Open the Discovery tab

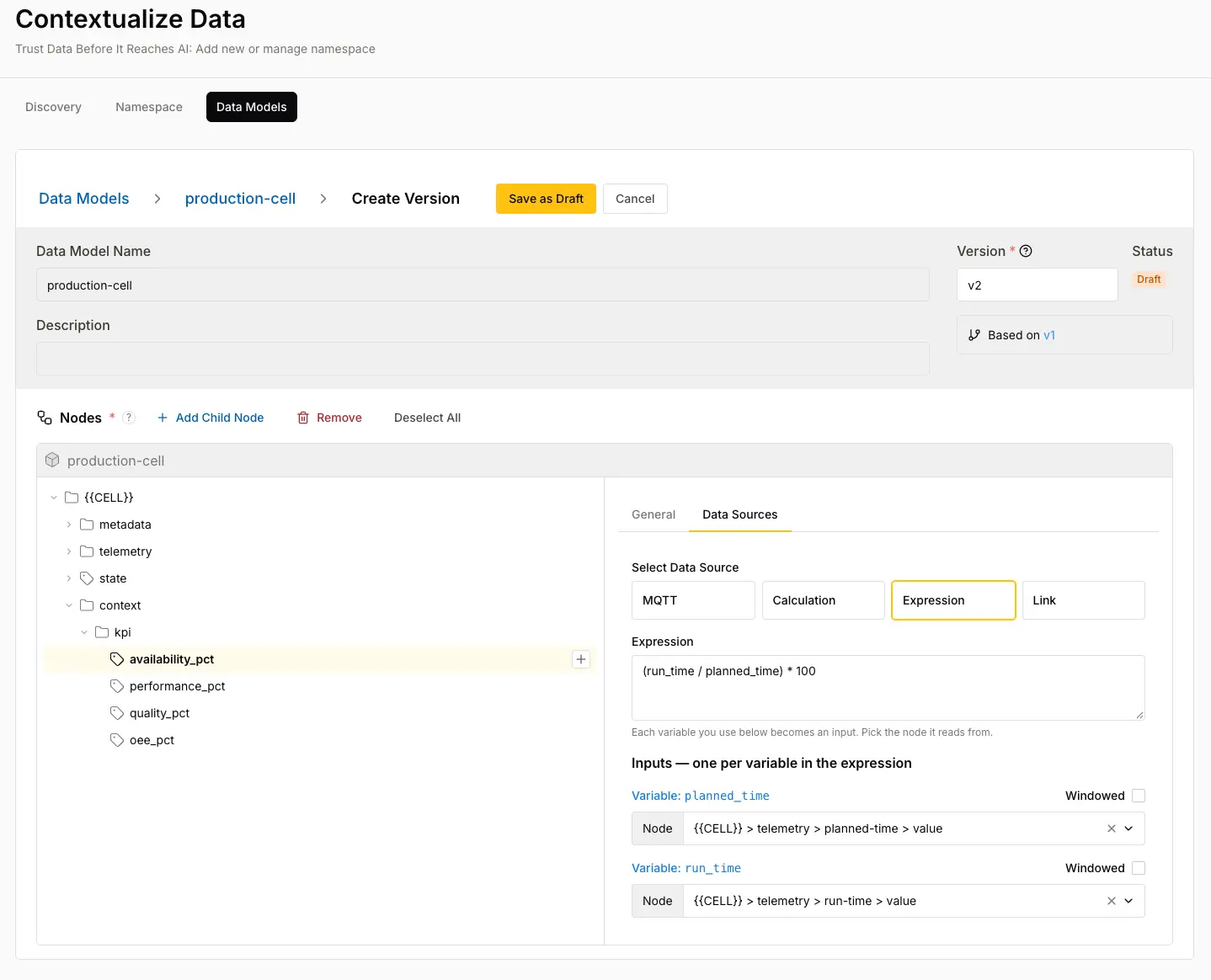[53, 107]
